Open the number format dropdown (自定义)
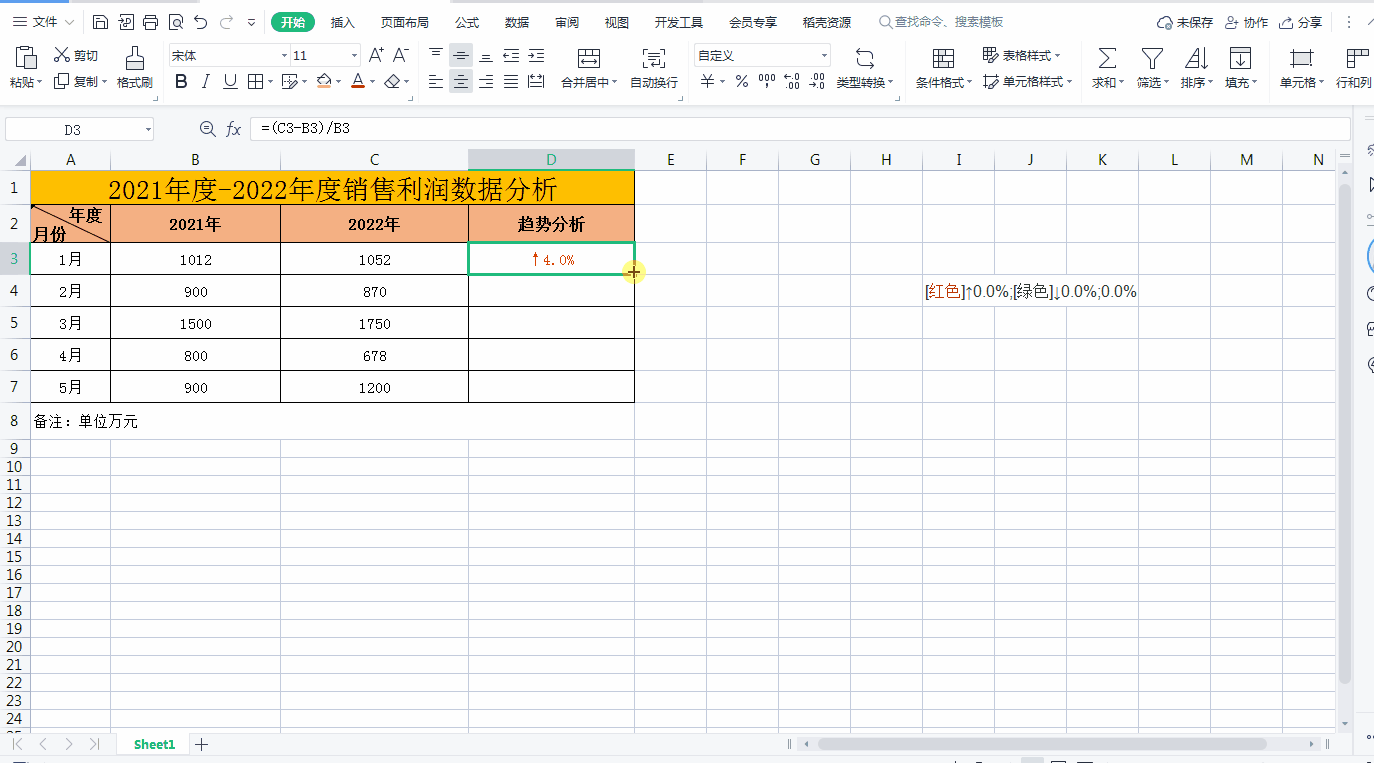This screenshot has height=763, width=1374. point(824,56)
